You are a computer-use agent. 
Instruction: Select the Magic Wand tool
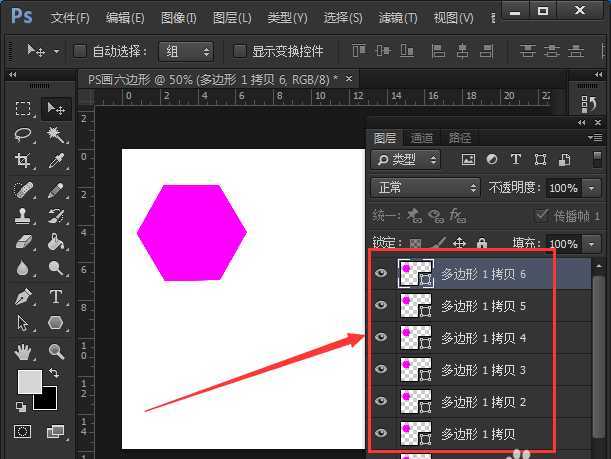(x=56, y=135)
